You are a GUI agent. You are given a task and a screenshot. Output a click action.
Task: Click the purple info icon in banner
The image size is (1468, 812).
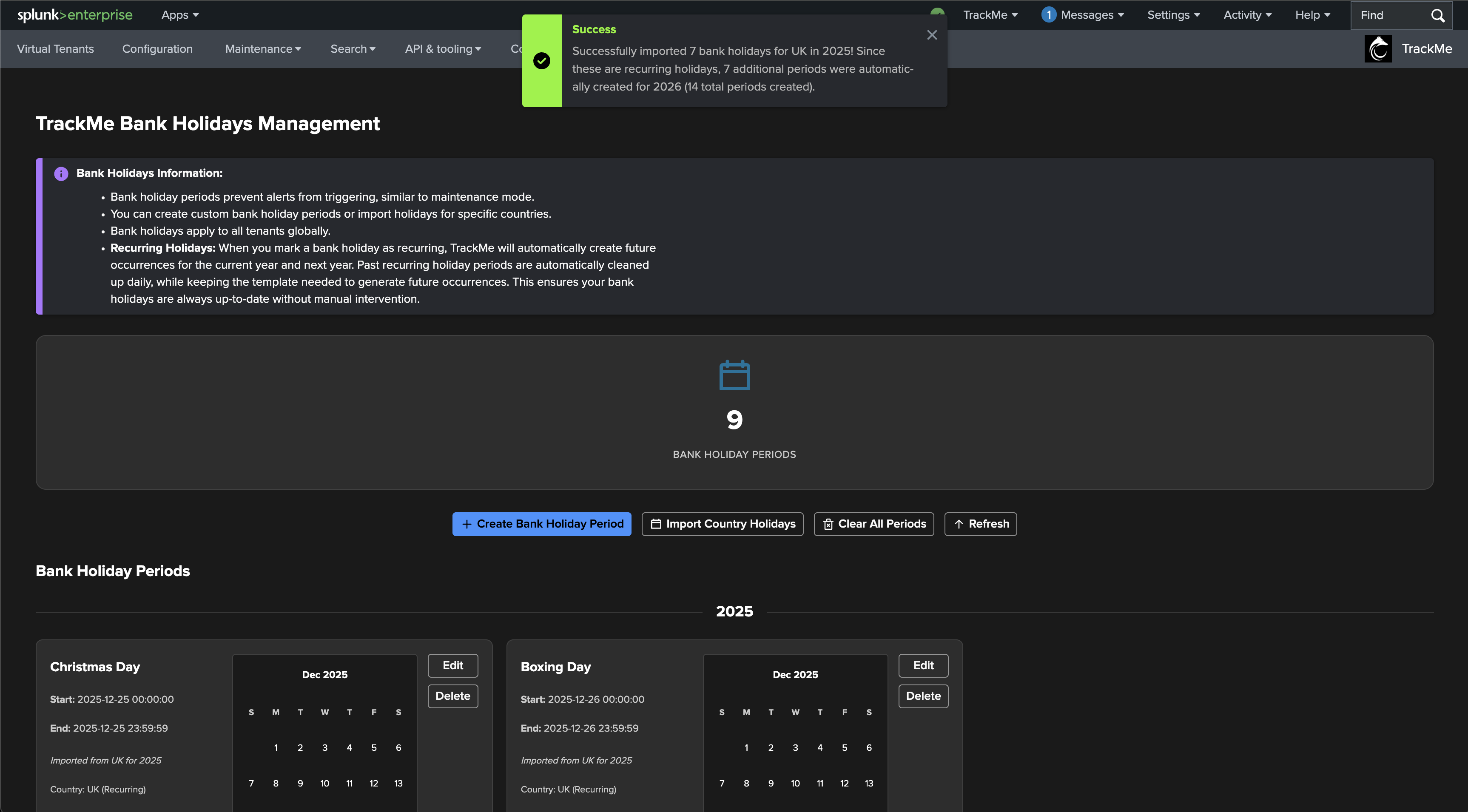(61, 173)
